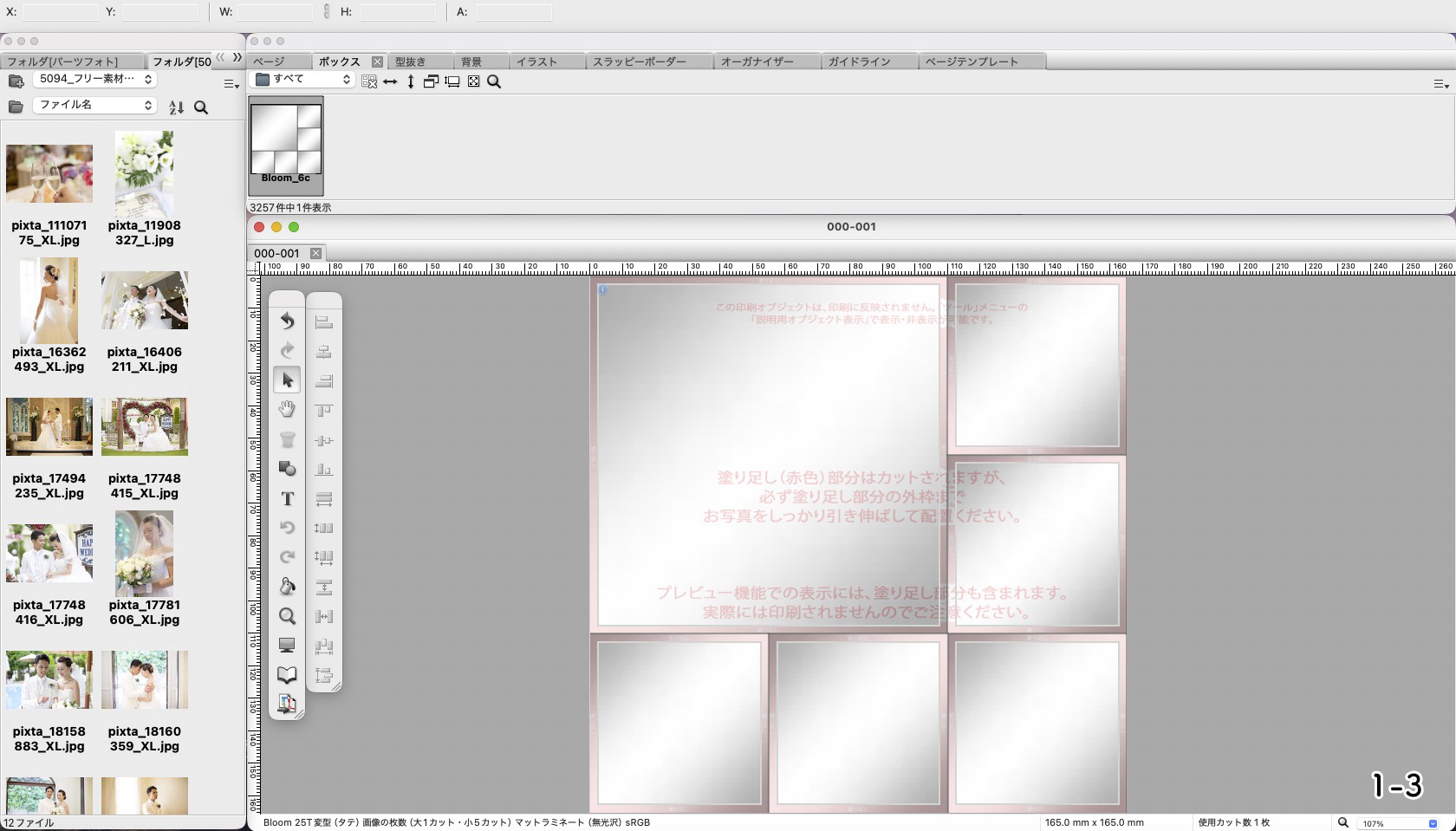Click the open book preview icon
This screenshot has height=831, width=1456.
287,675
